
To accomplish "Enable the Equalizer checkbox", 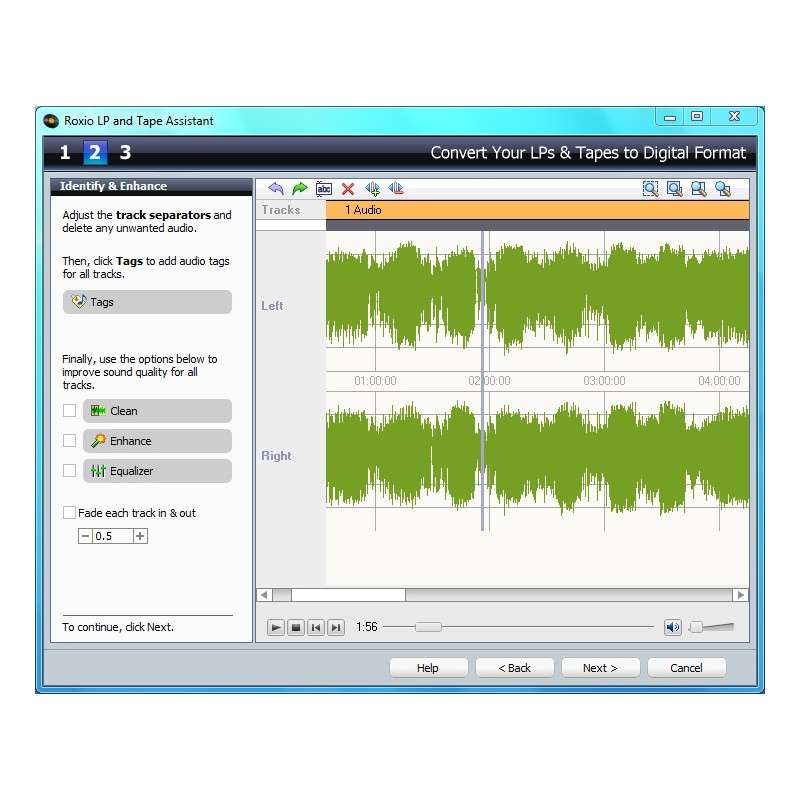I will (x=69, y=470).
